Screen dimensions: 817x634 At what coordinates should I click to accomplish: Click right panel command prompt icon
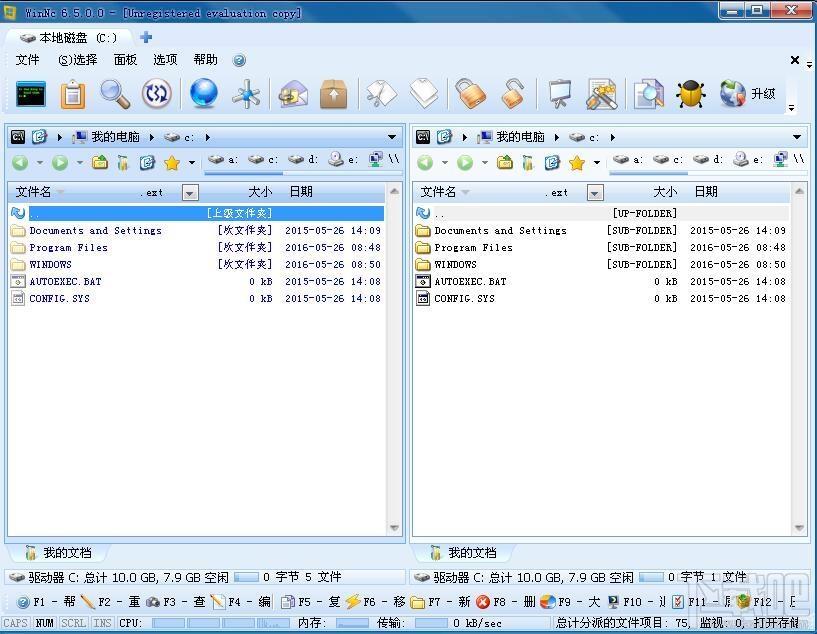pos(423,137)
